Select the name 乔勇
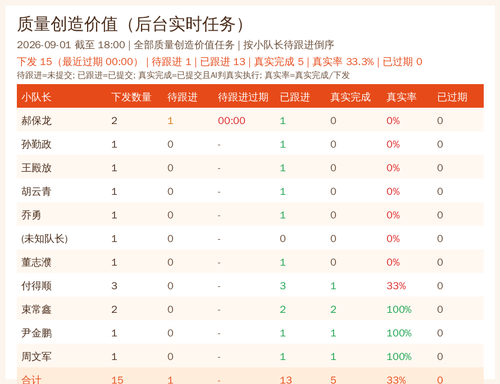Screen dimensions: 500x384 (31, 215)
